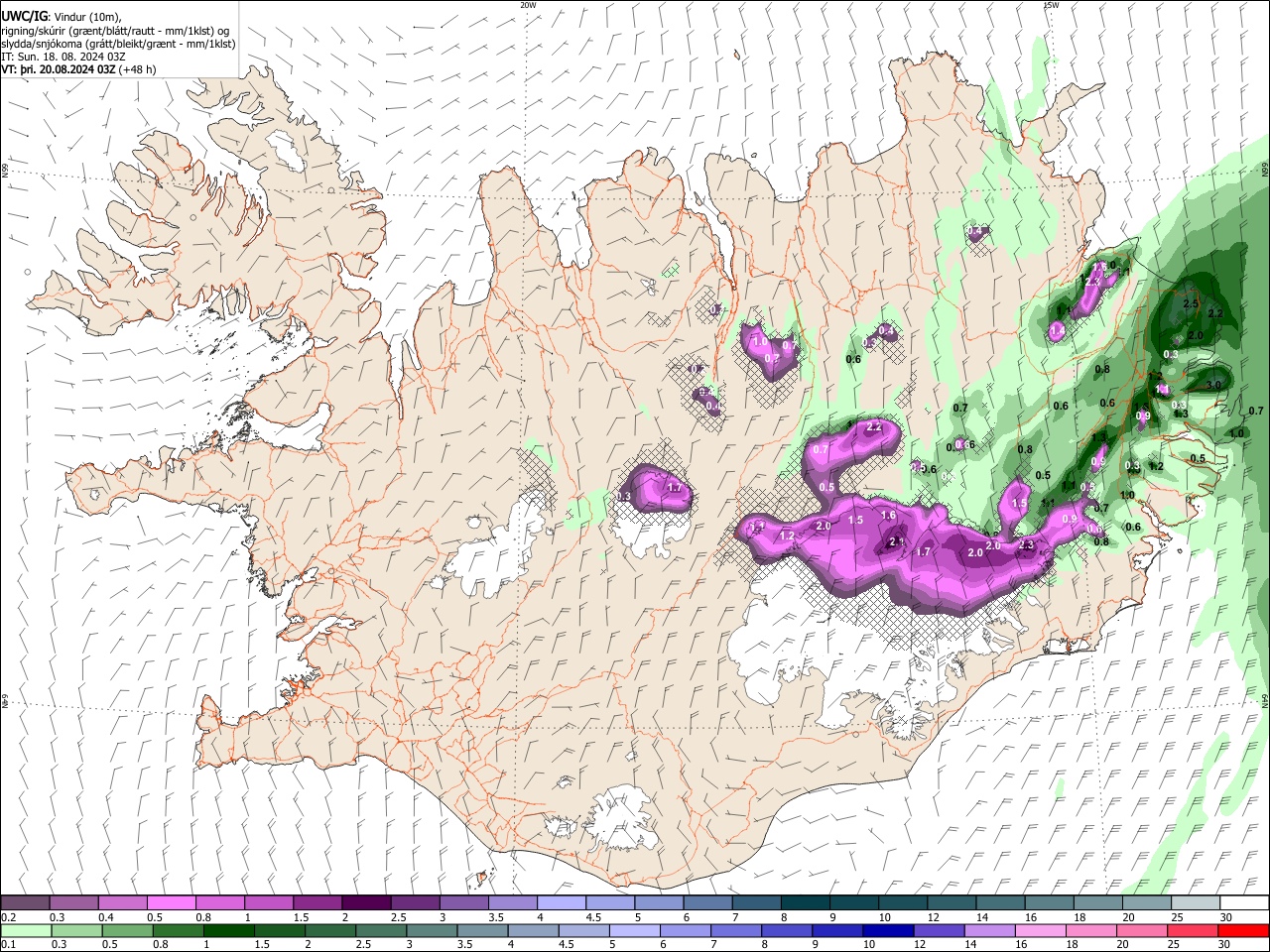Screen dimensions: 1270x952
Task: Pick the palest green rain swatch starting at 0.1
Action: point(26,930)
